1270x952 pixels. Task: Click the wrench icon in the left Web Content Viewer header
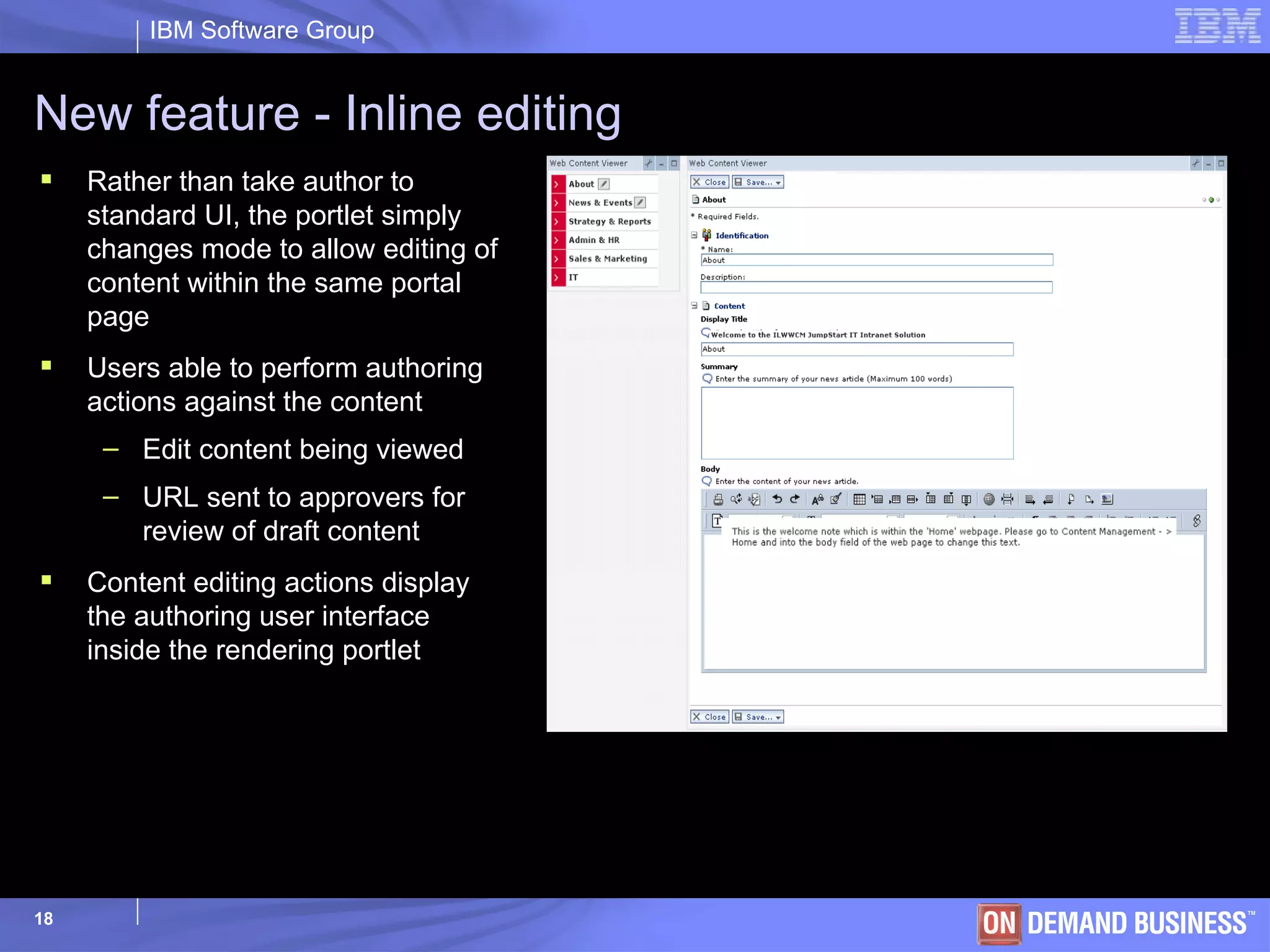click(649, 164)
